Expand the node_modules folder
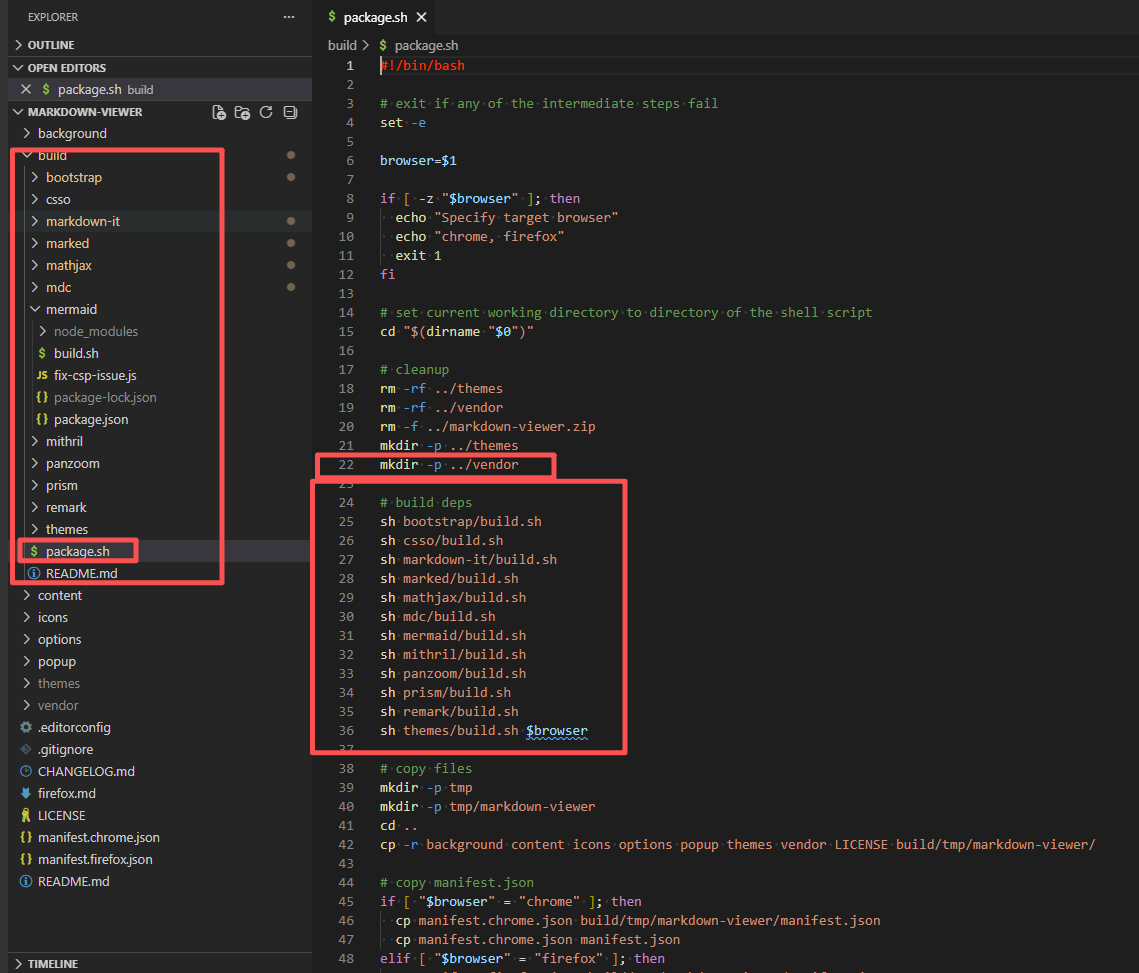 pyautogui.click(x=160, y=331)
